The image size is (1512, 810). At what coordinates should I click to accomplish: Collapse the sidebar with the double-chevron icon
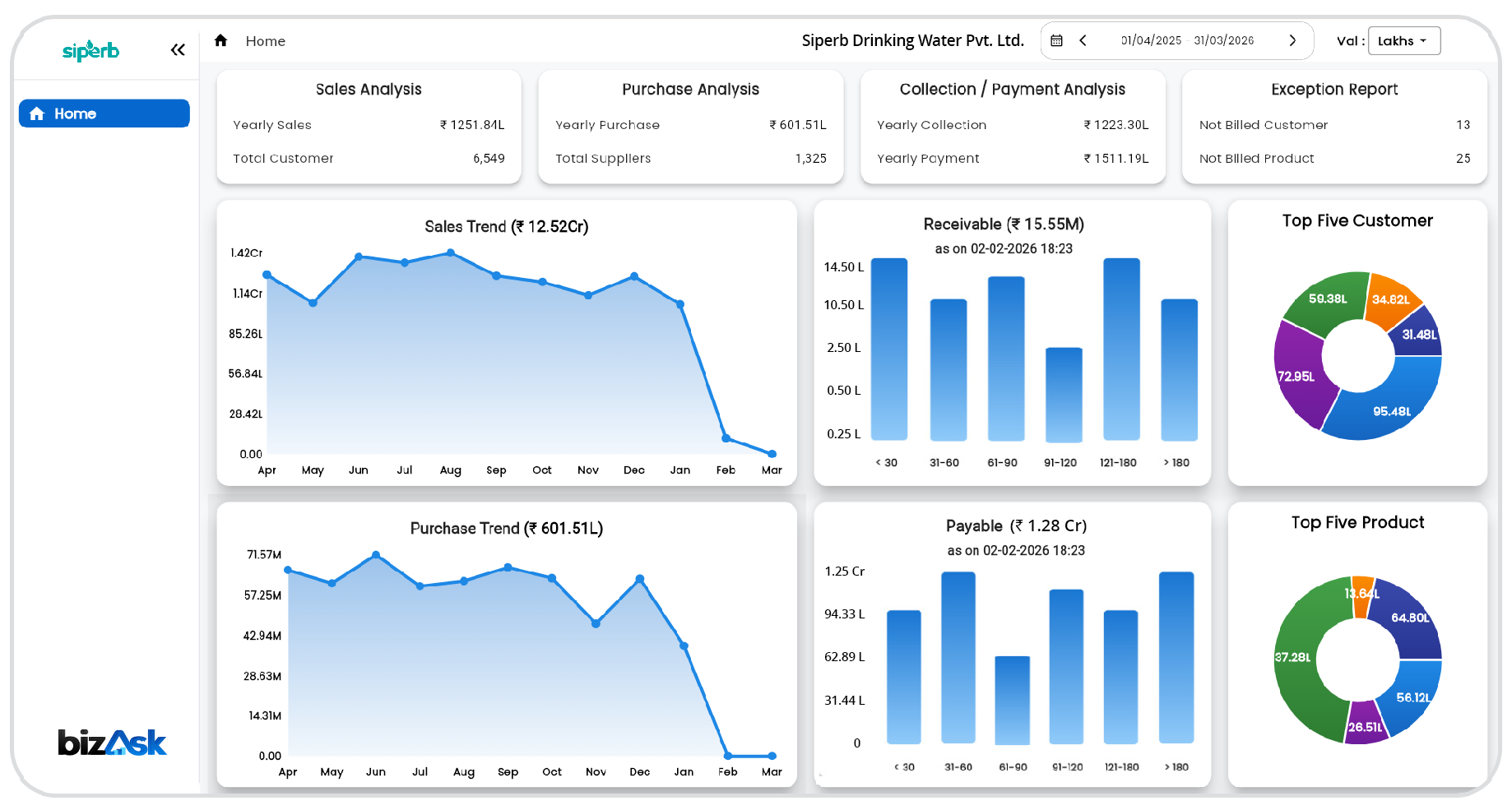tap(178, 50)
